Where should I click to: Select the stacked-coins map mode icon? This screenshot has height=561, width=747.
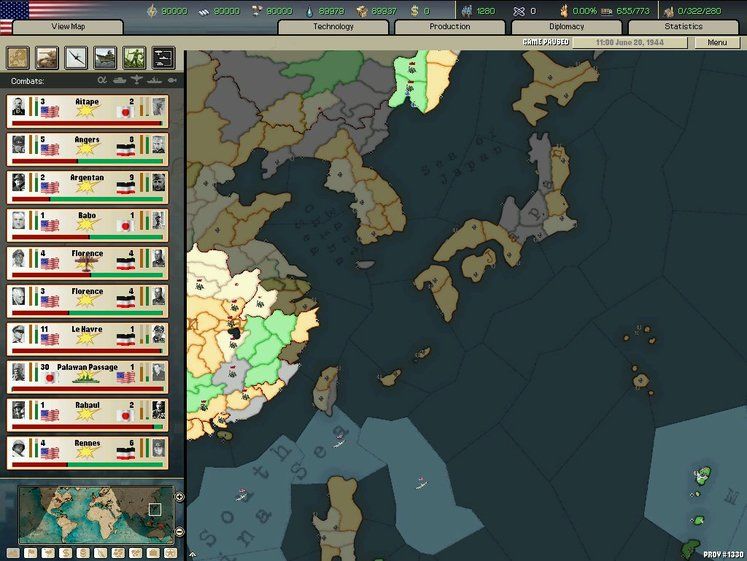83,553
